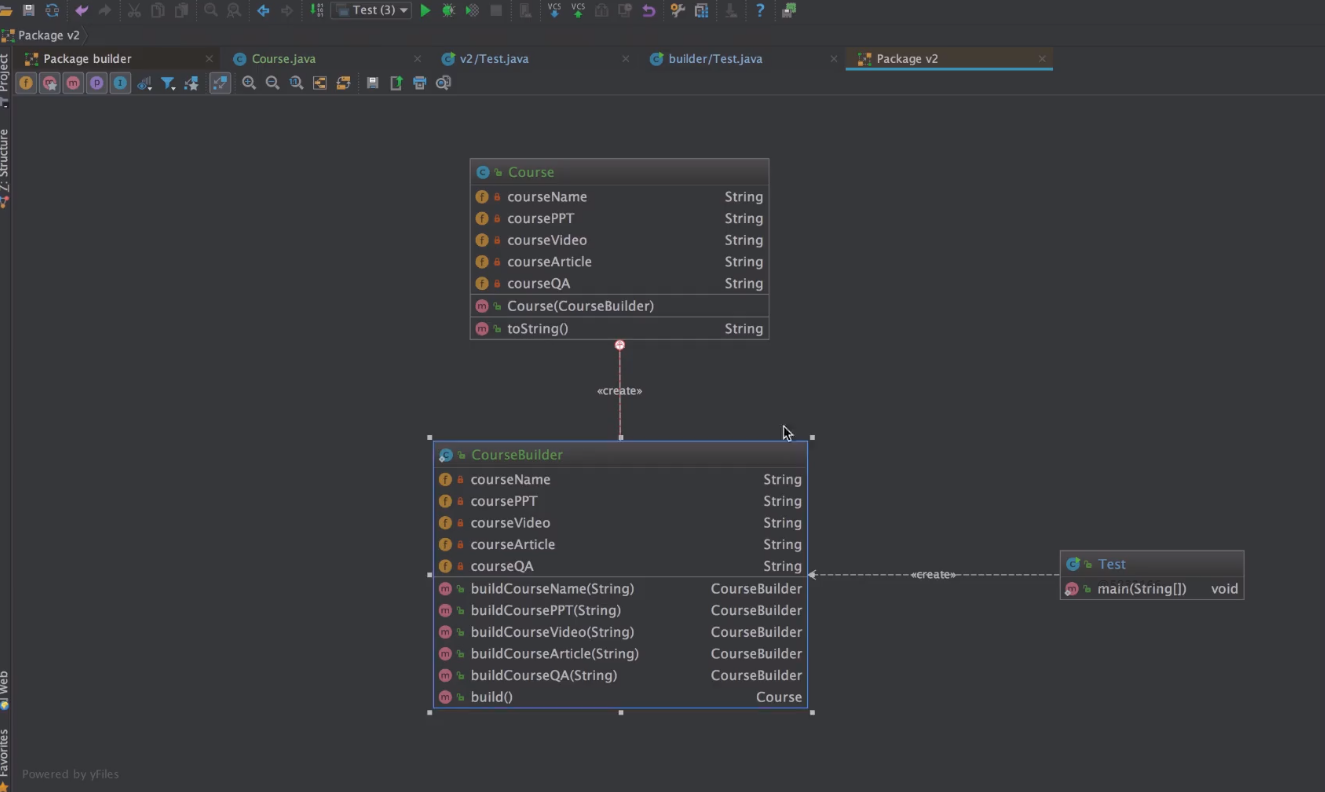Click the Back navigation arrow
Screen dimensions: 1325x792
coord(263,10)
